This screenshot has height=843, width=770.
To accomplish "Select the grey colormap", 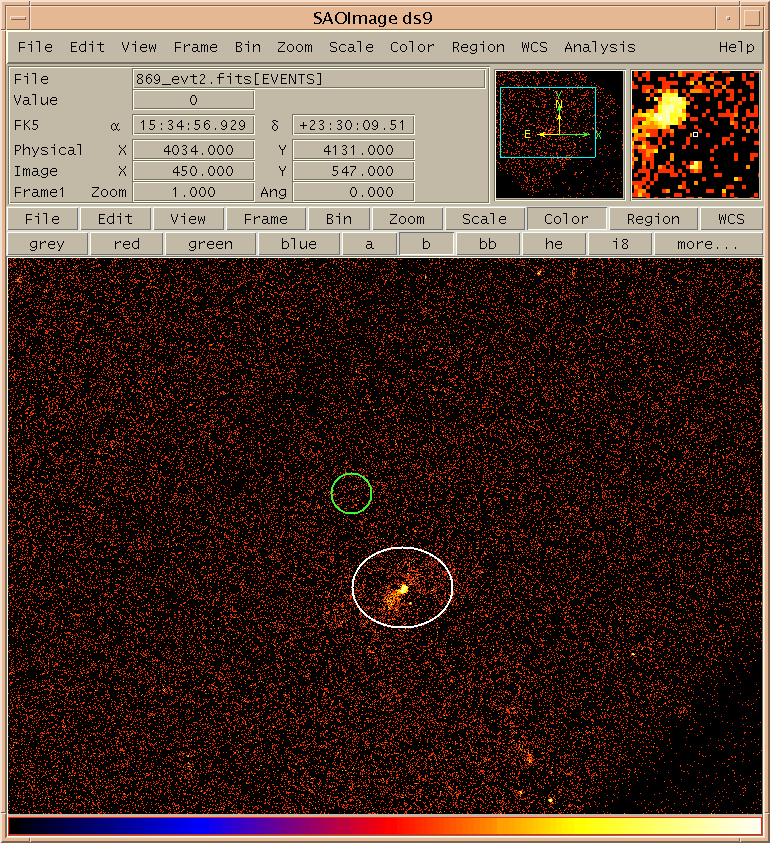I will [x=47, y=244].
